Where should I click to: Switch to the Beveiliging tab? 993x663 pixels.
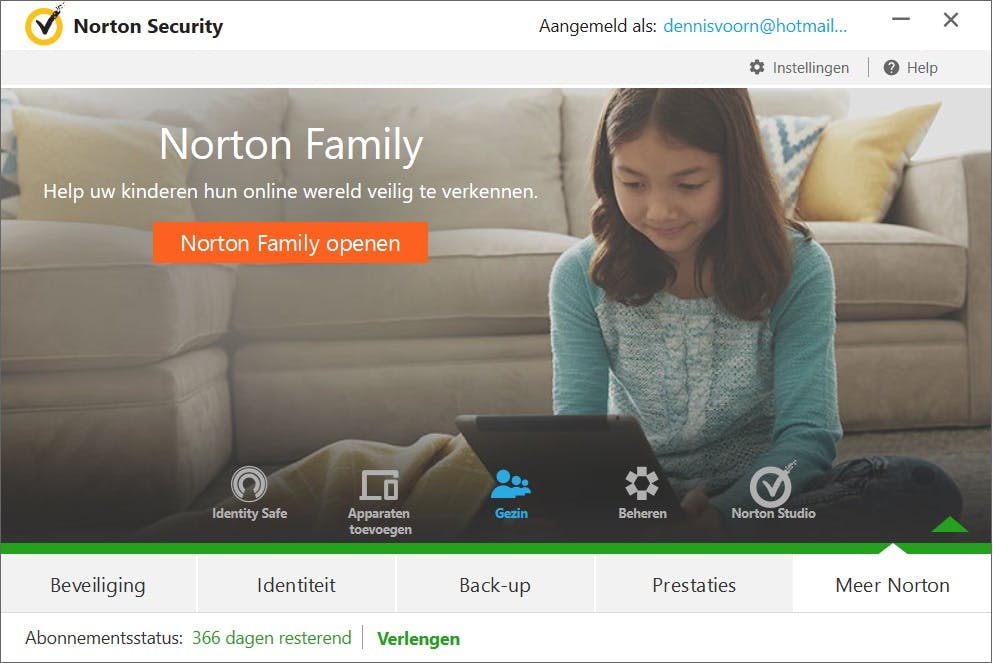(x=98, y=584)
